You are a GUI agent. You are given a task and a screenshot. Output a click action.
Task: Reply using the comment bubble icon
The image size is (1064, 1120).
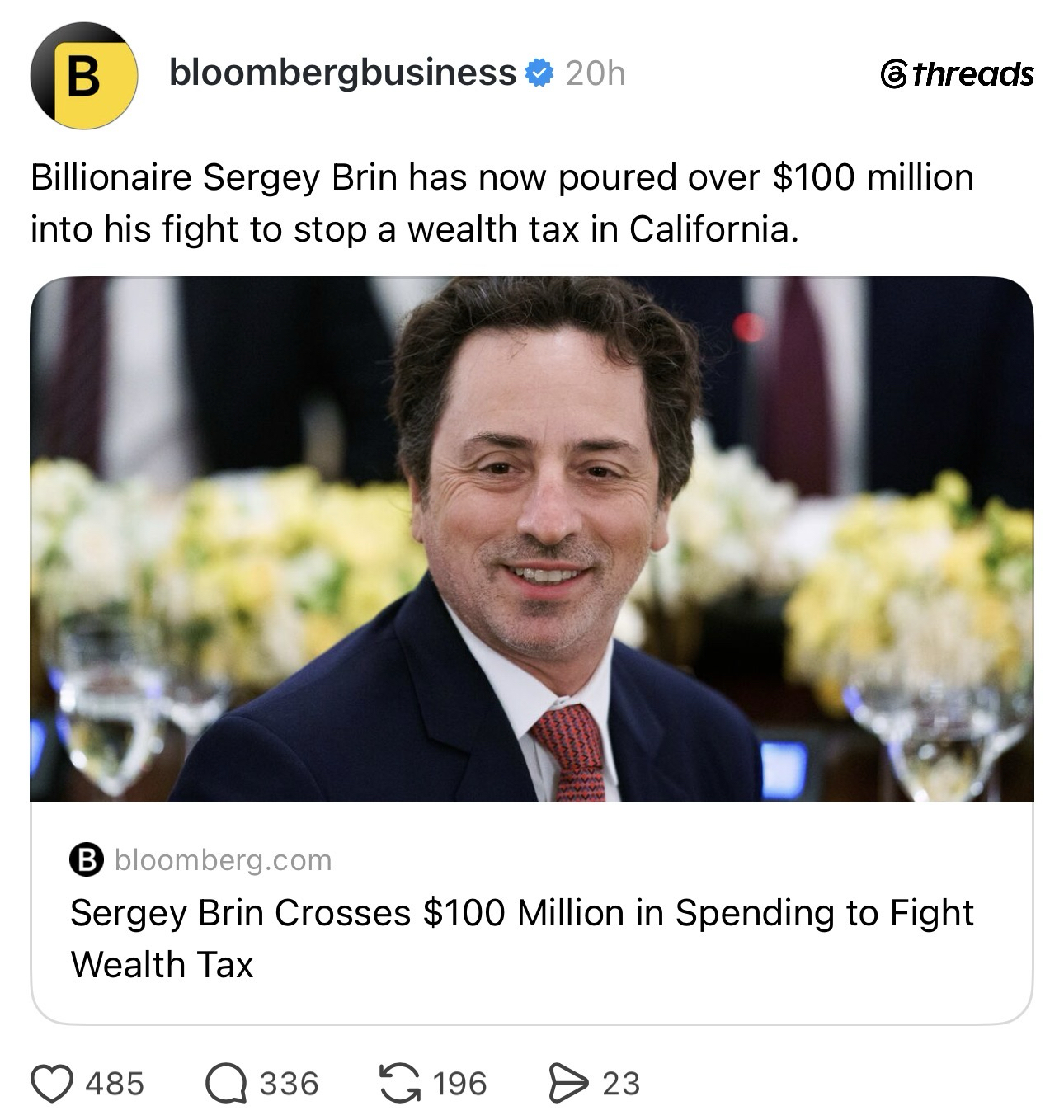pos(225,1084)
